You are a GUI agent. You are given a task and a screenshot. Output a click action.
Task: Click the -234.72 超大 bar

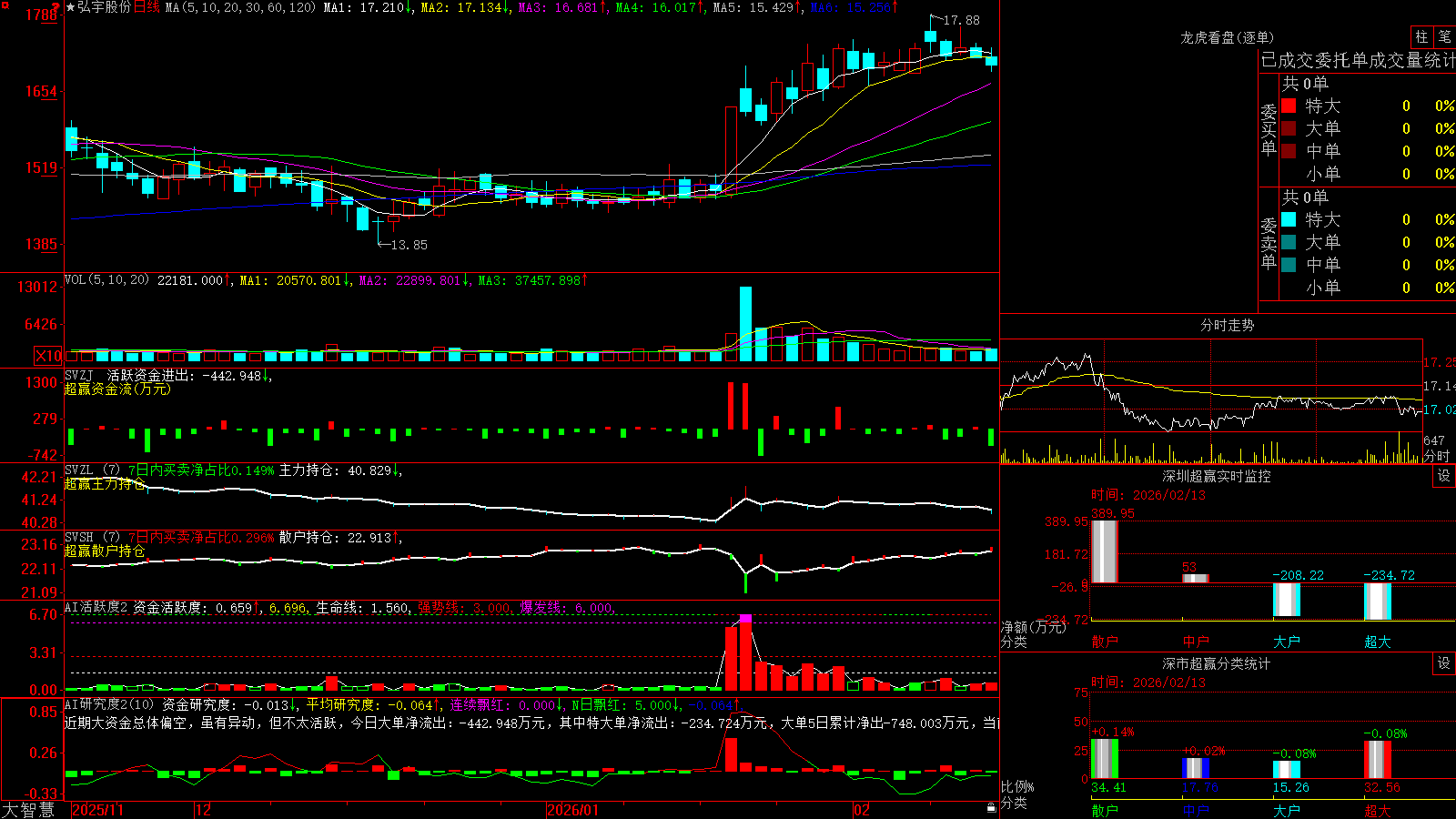[1378, 602]
